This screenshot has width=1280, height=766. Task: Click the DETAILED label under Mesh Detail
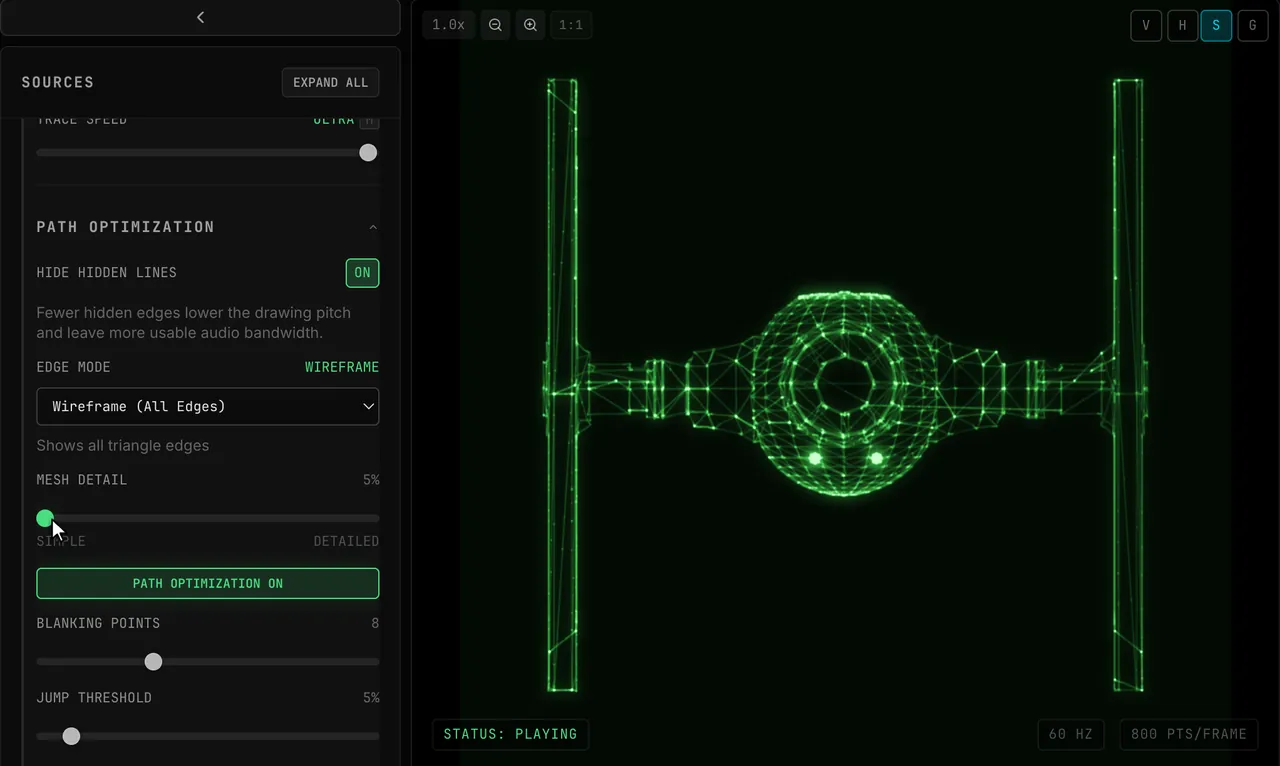(x=346, y=541)
